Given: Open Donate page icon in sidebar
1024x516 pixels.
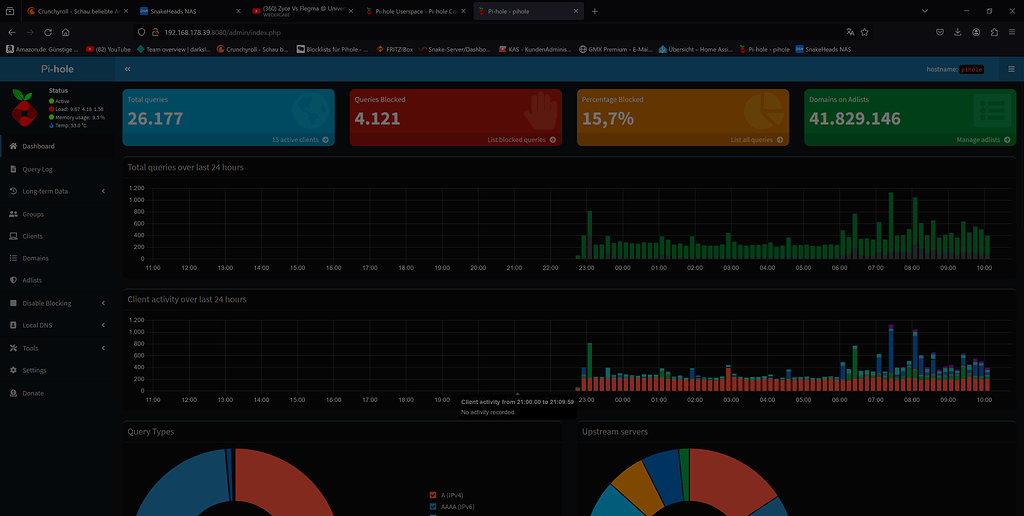Looking at the screenshot, I should 13,393.
